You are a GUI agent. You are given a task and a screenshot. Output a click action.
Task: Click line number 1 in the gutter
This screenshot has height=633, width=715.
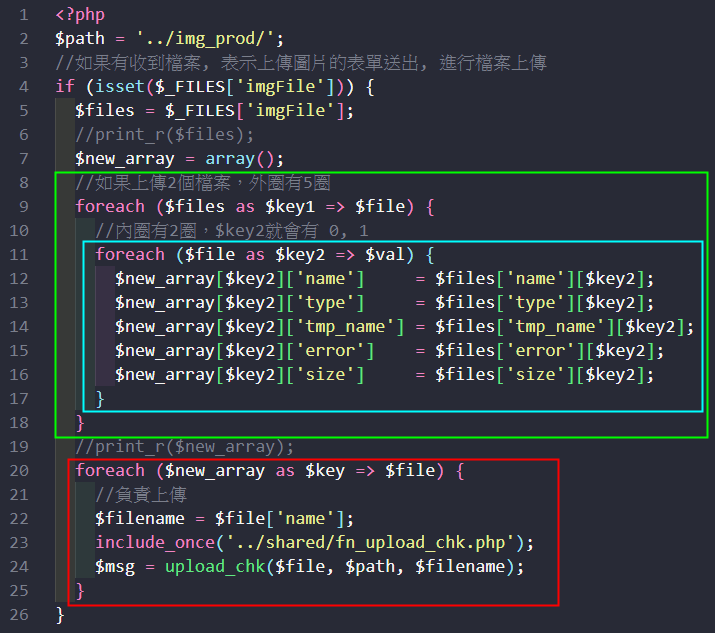(24, 16)
